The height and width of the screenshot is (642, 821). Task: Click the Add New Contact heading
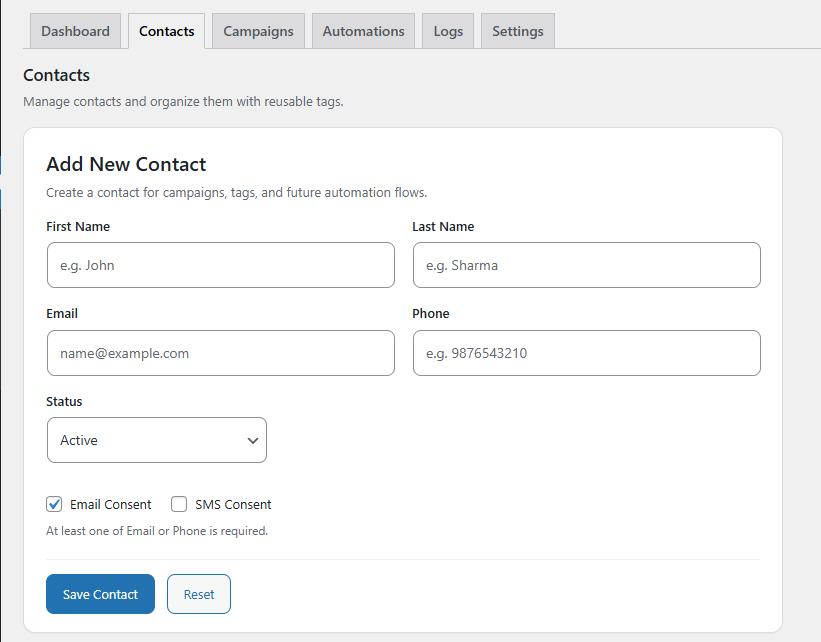(126, 165)
